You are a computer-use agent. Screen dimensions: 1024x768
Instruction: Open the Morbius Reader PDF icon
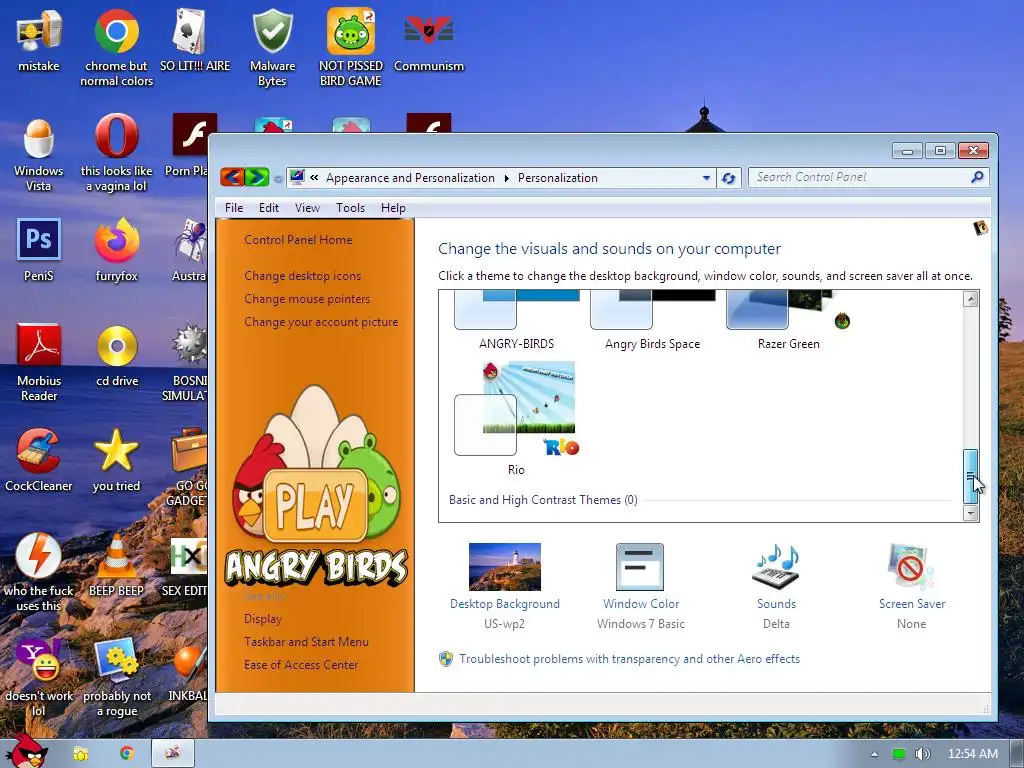39,362
